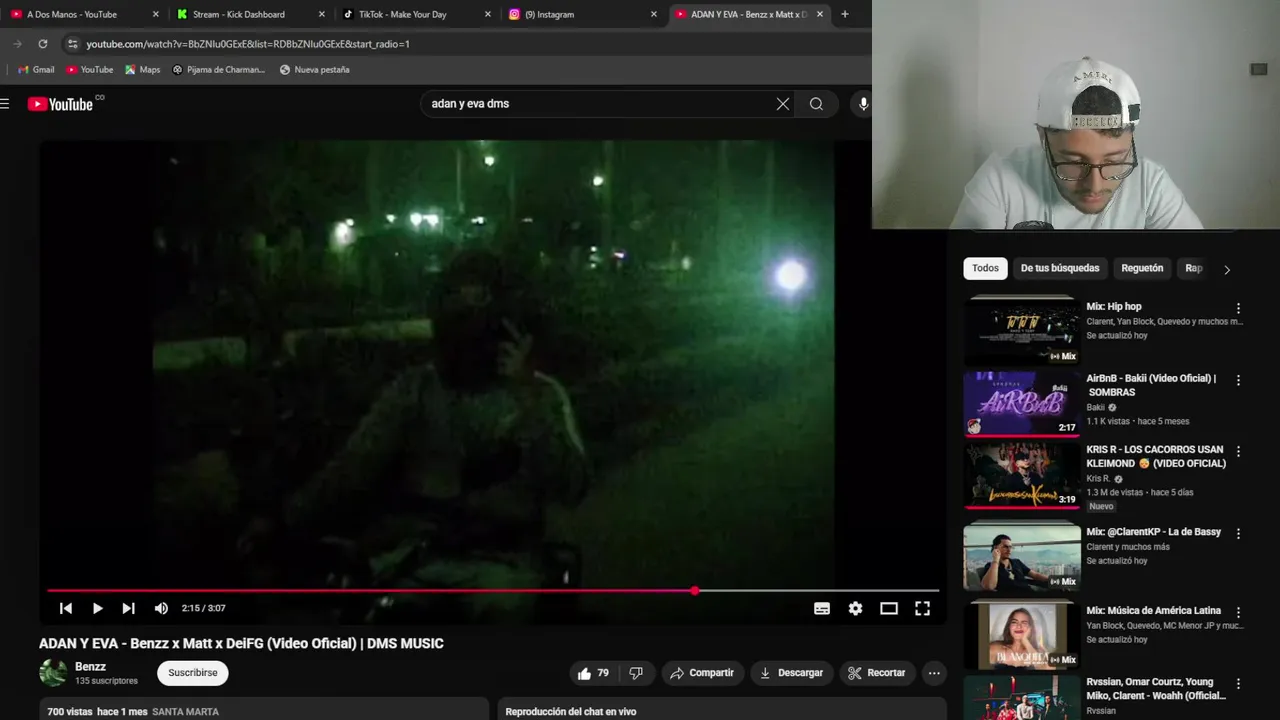Open options for Mix: @ClarentKP

coord(1238,534)
